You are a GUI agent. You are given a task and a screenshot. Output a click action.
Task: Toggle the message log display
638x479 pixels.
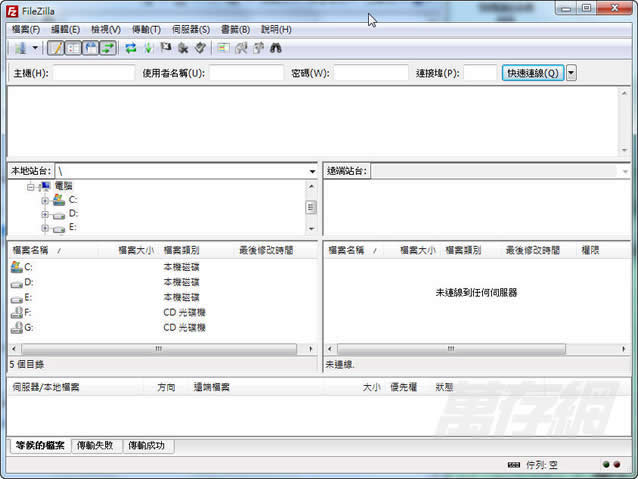click(x=56, y=48)
